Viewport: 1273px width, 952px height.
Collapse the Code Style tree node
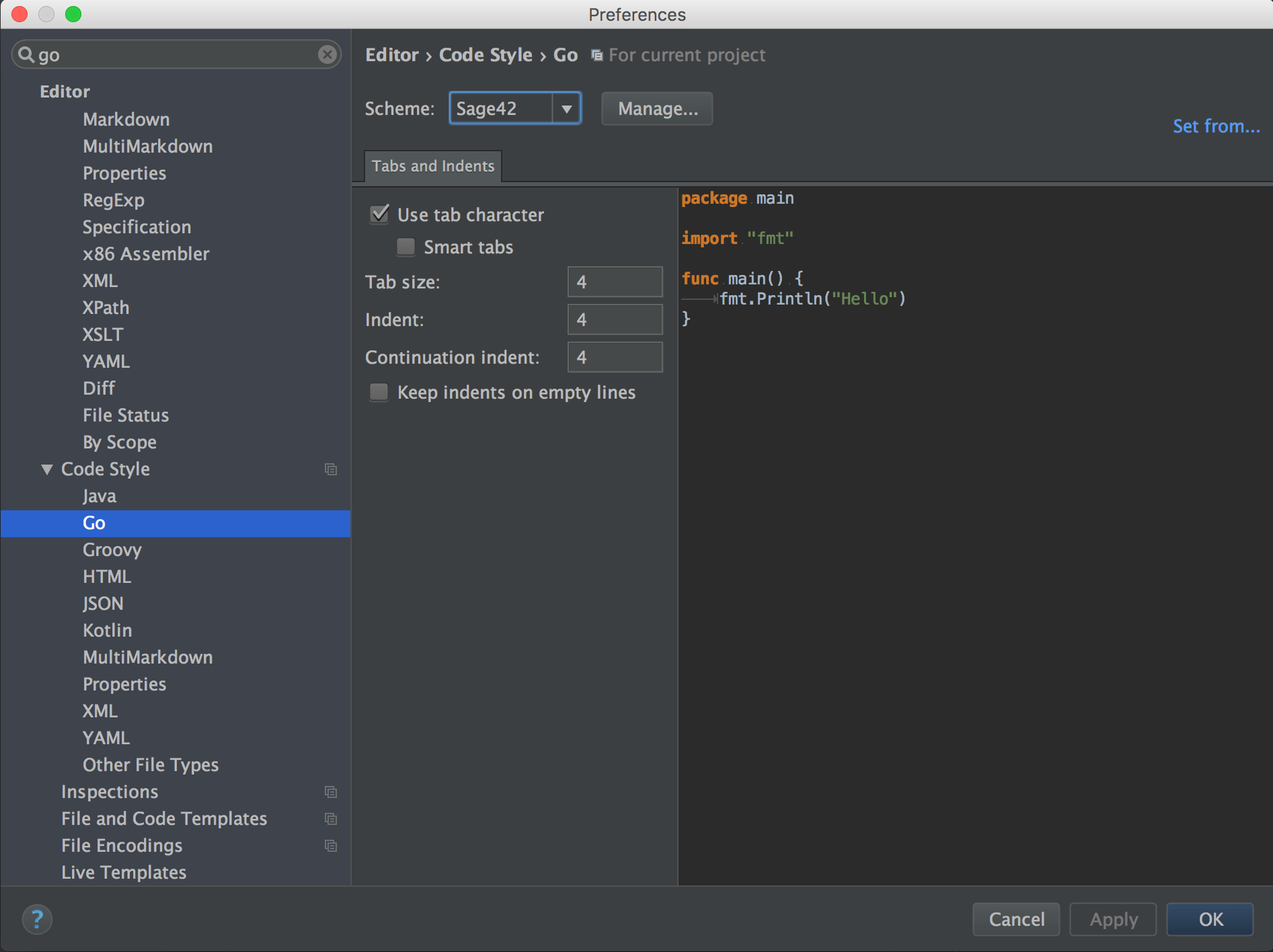[46, 469]
